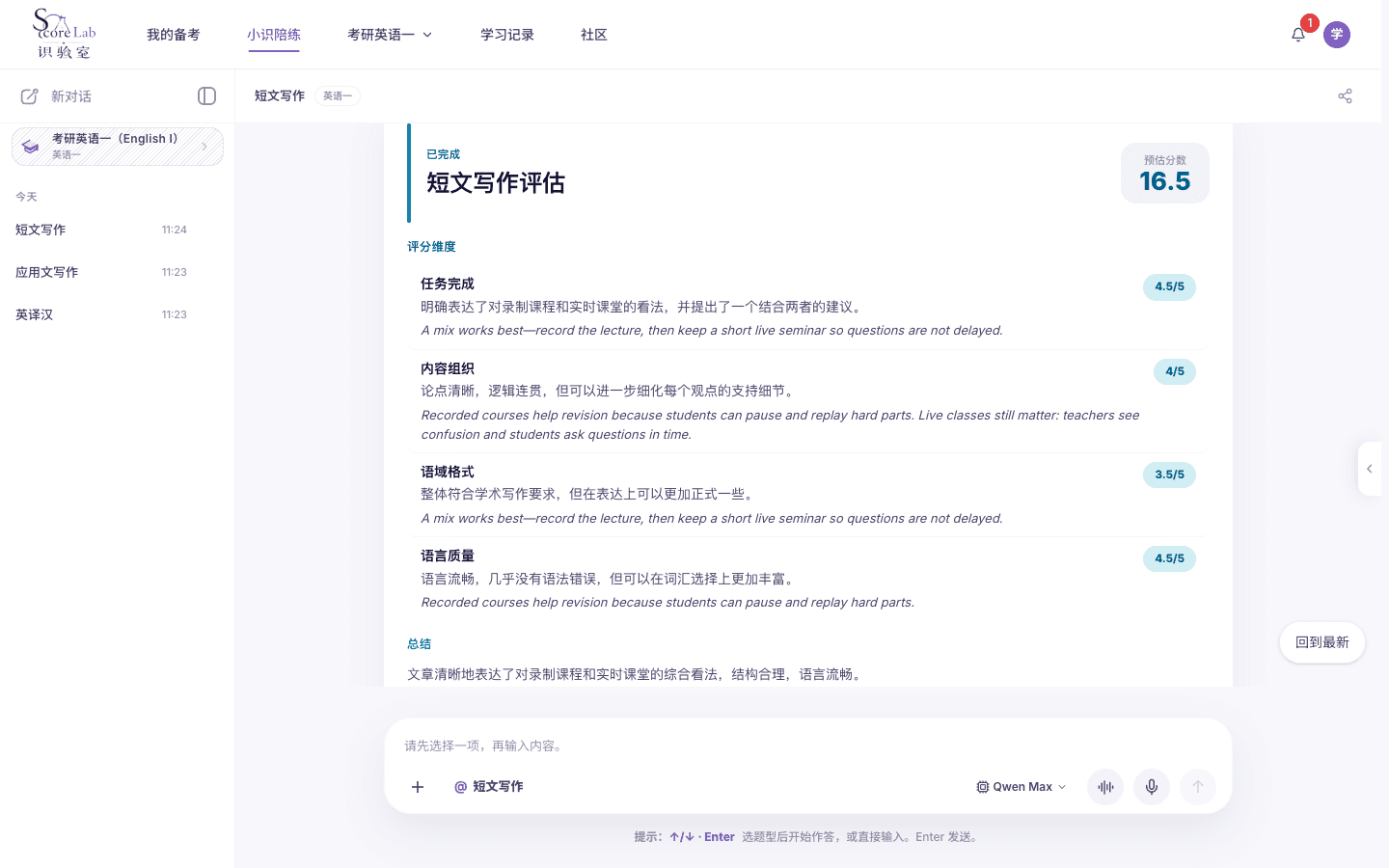Click the 英语一 tag in header
This screenshot has height=868, width=1389.
tap(338, 95)
